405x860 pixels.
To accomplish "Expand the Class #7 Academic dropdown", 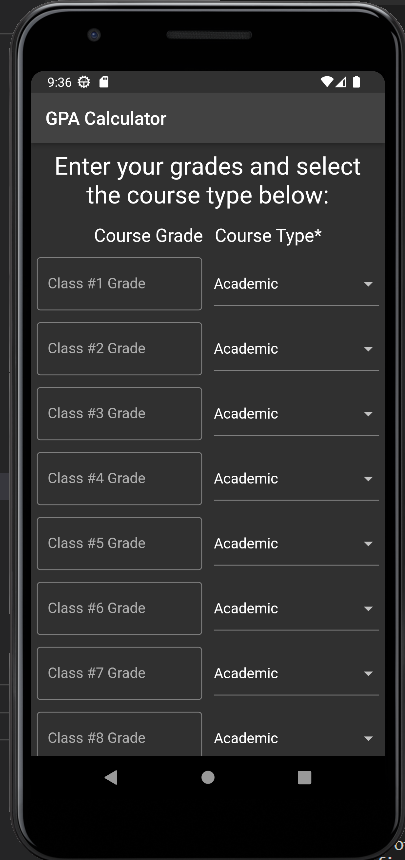I will click(x=296, y=674).
